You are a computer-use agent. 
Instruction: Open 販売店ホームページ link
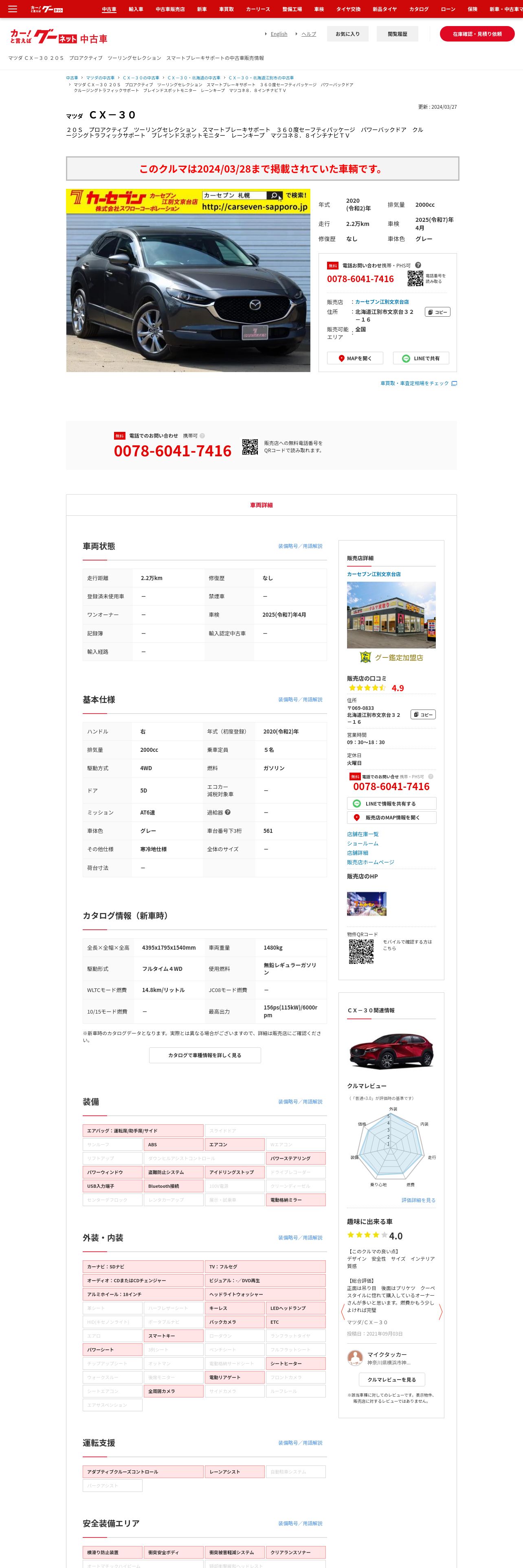click(x=370, y=862)
